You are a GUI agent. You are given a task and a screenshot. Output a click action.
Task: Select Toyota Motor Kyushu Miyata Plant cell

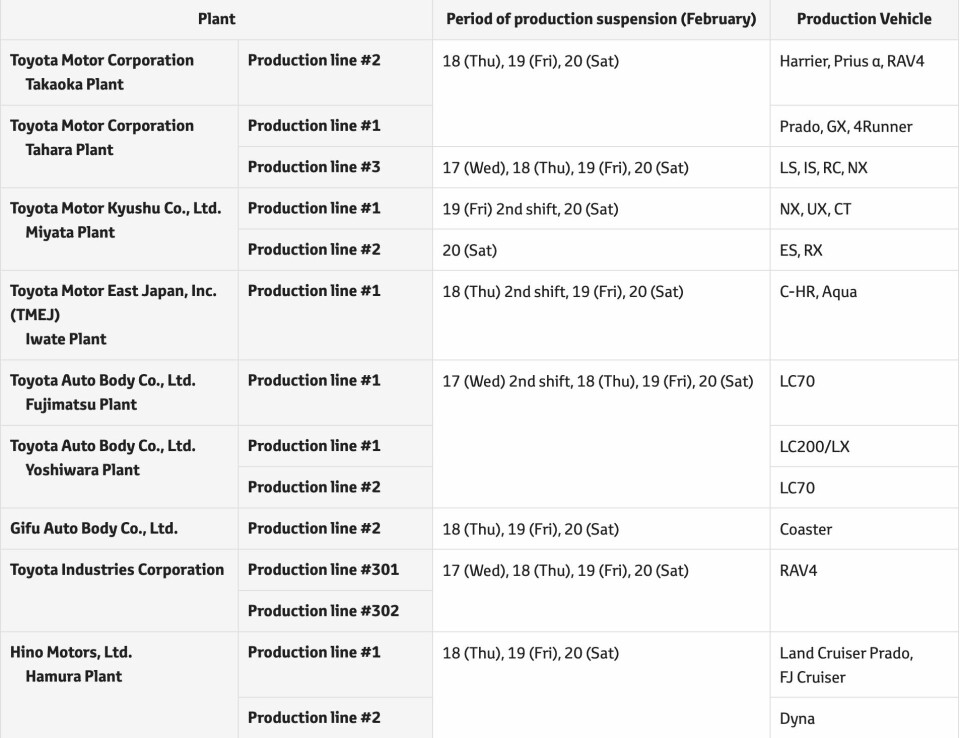click(x=115, y=220)
